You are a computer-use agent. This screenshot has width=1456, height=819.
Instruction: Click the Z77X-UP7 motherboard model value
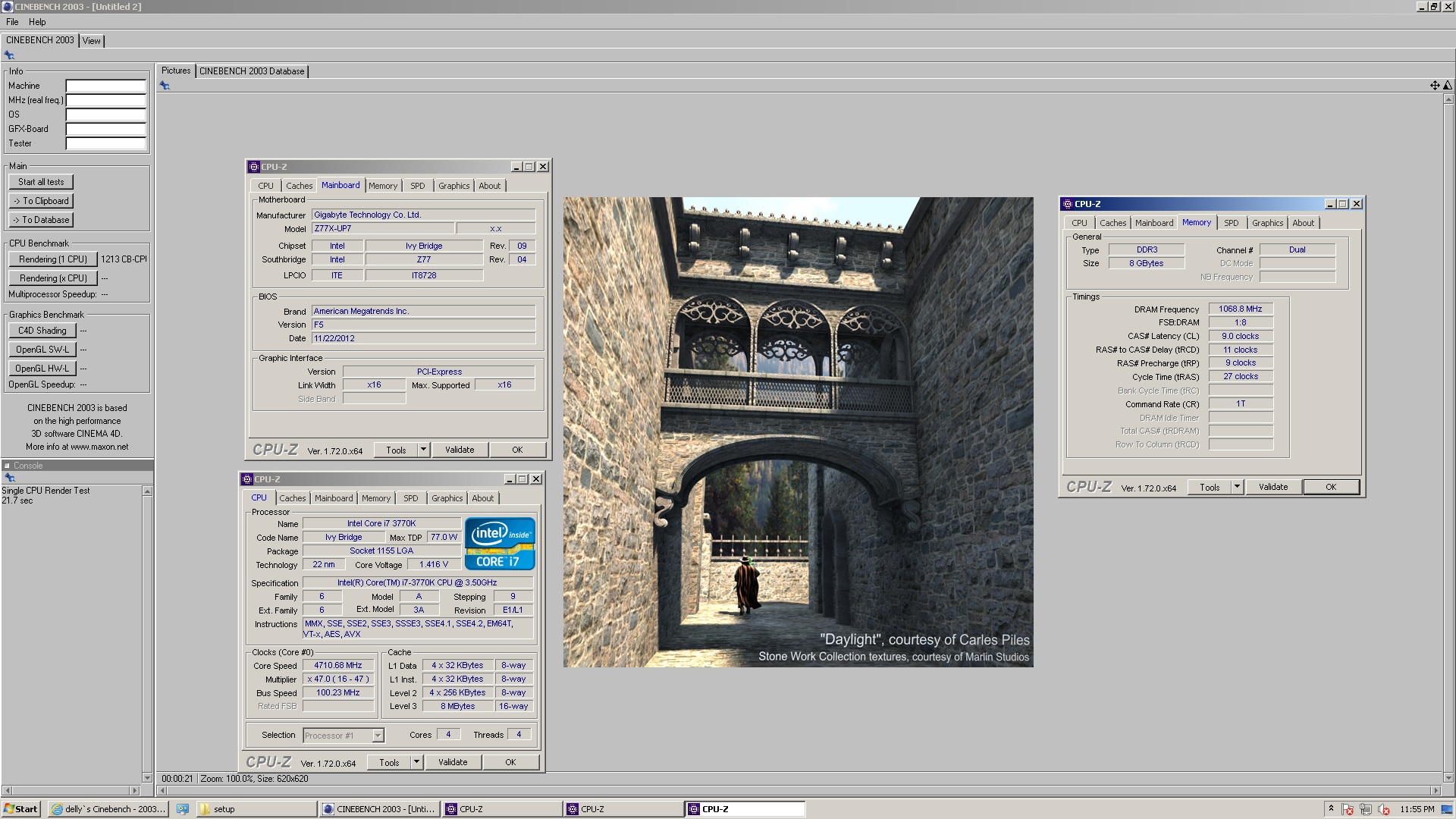click(x=383, y=228)
